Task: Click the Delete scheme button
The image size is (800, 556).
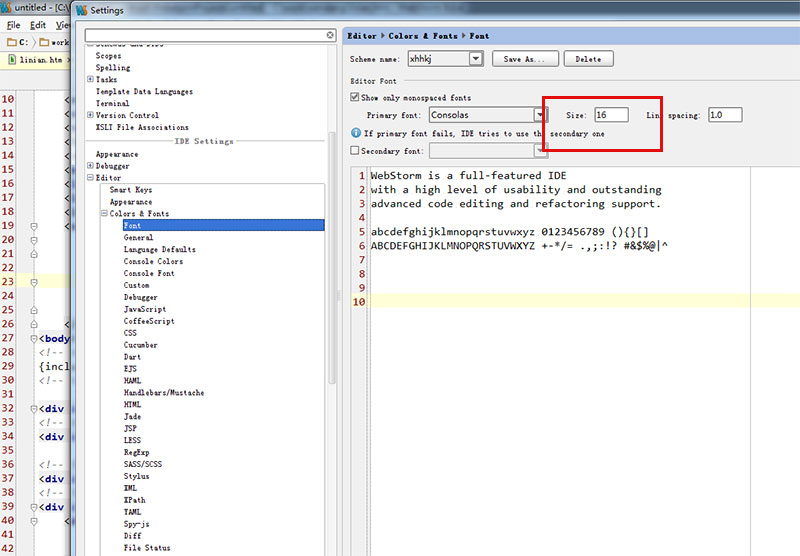Action: coord(588,59)
